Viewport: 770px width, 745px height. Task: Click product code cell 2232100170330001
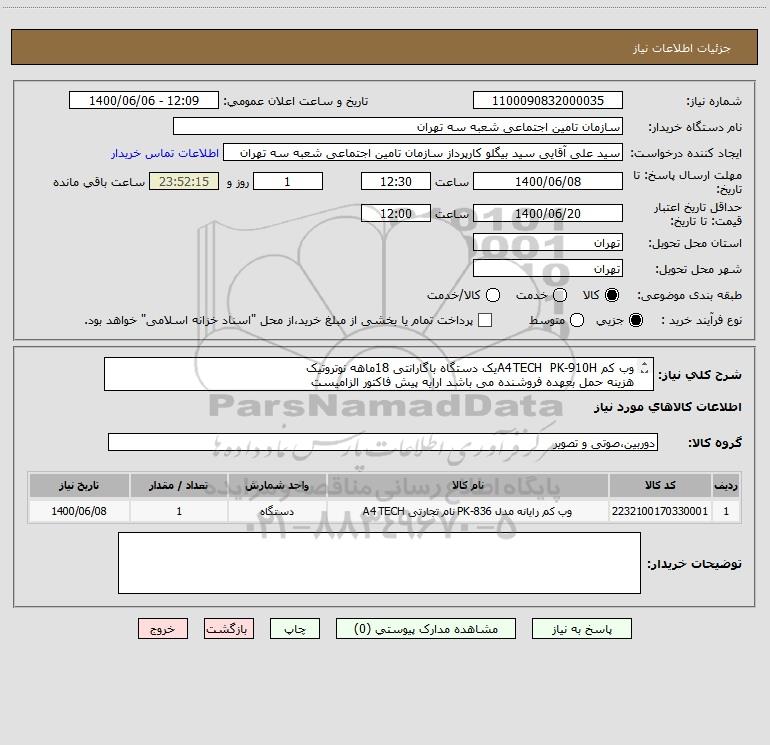[x=660, y=511]
